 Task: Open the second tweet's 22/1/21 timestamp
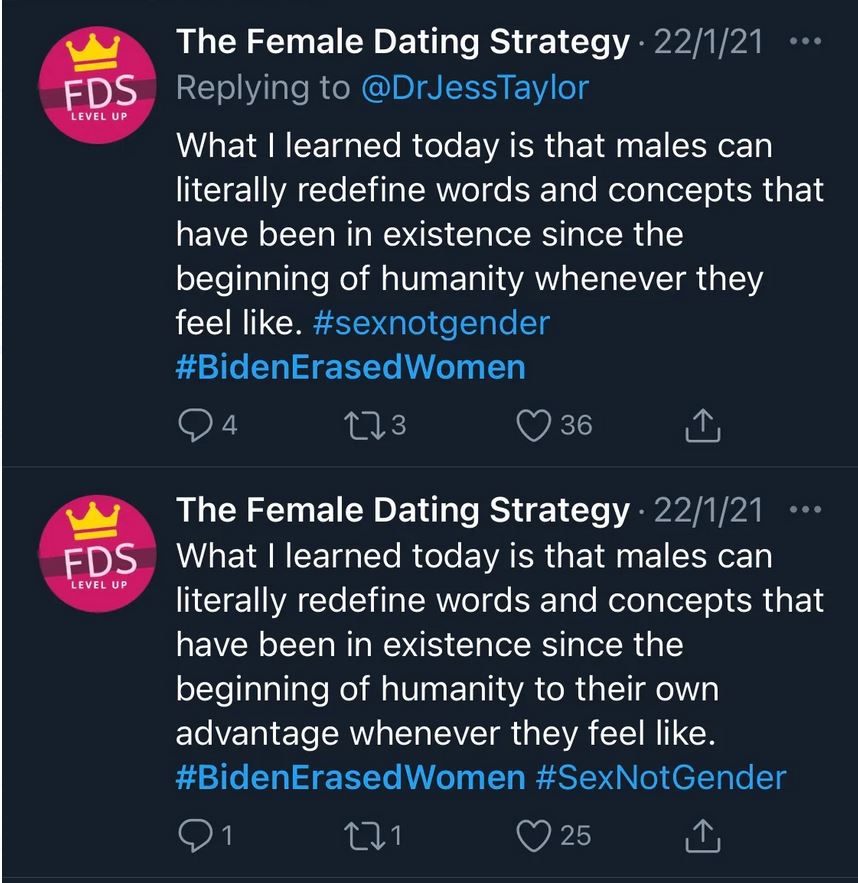click(x=707, y=511)
